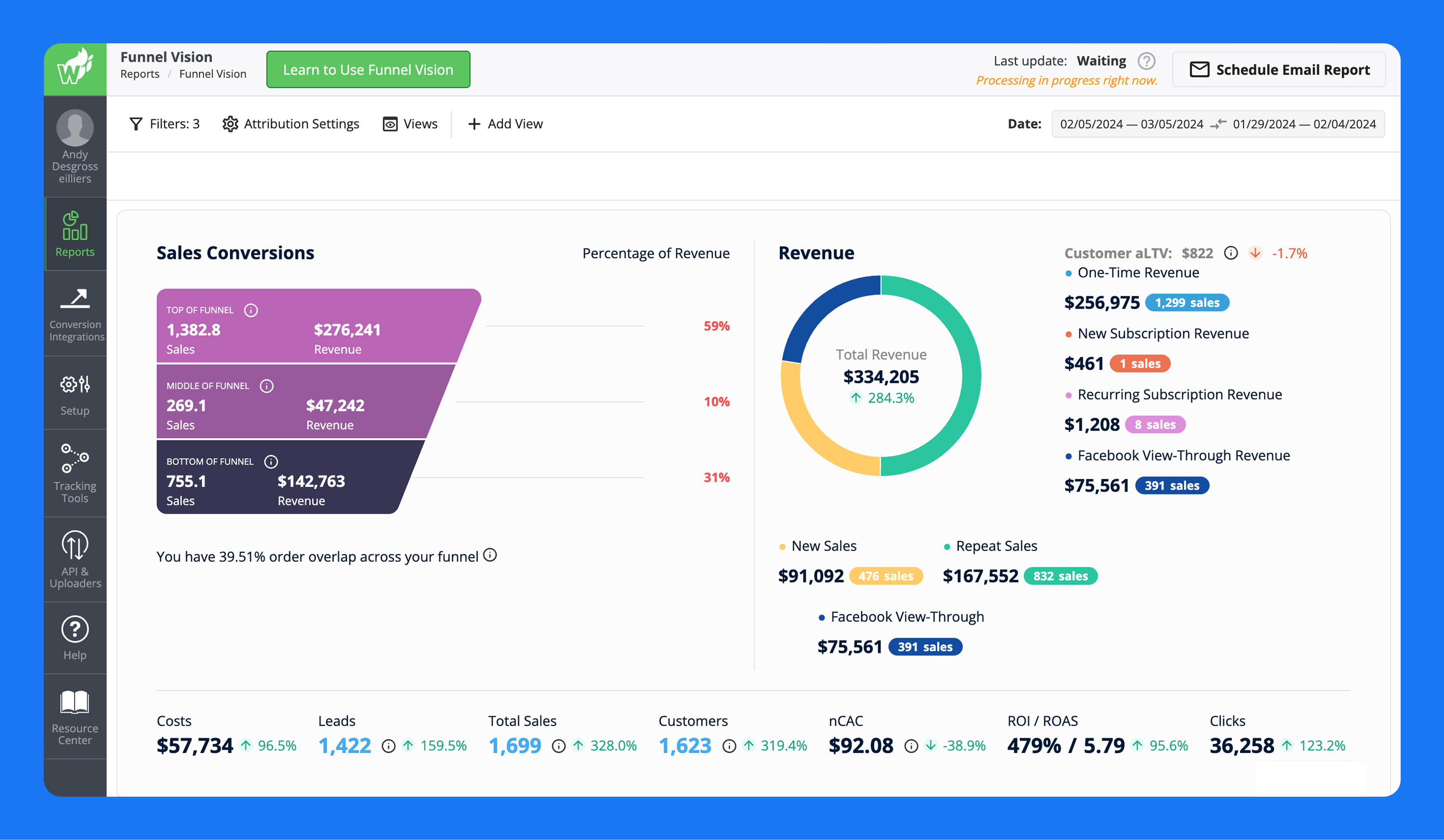
Task: Click the 1 sales orange badge
Action: pyautogui.click(x=1140, y=363)
